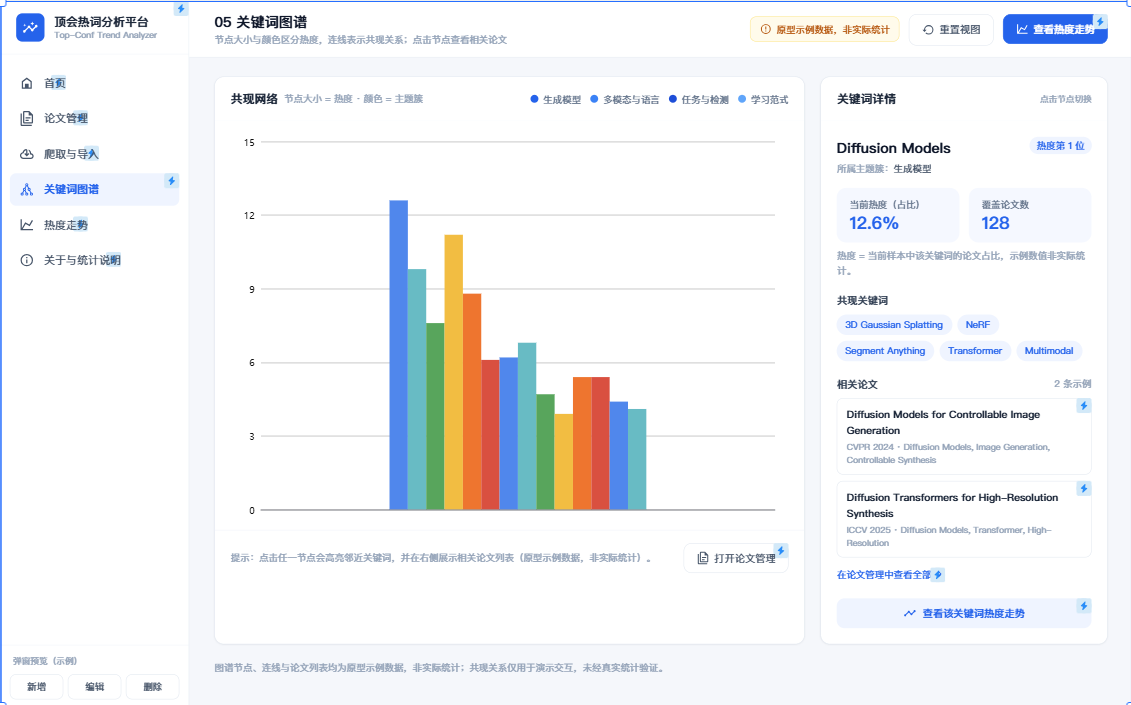
Task: Click the 学习范式 legend dot
Action: tap(742, 100)
